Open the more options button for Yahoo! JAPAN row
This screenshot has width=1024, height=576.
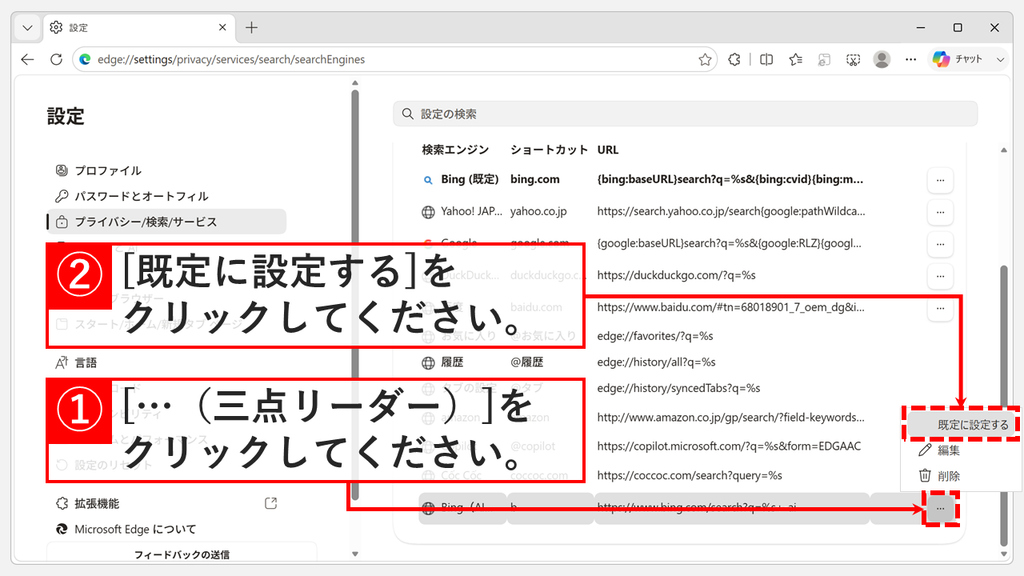click(940, 212)
